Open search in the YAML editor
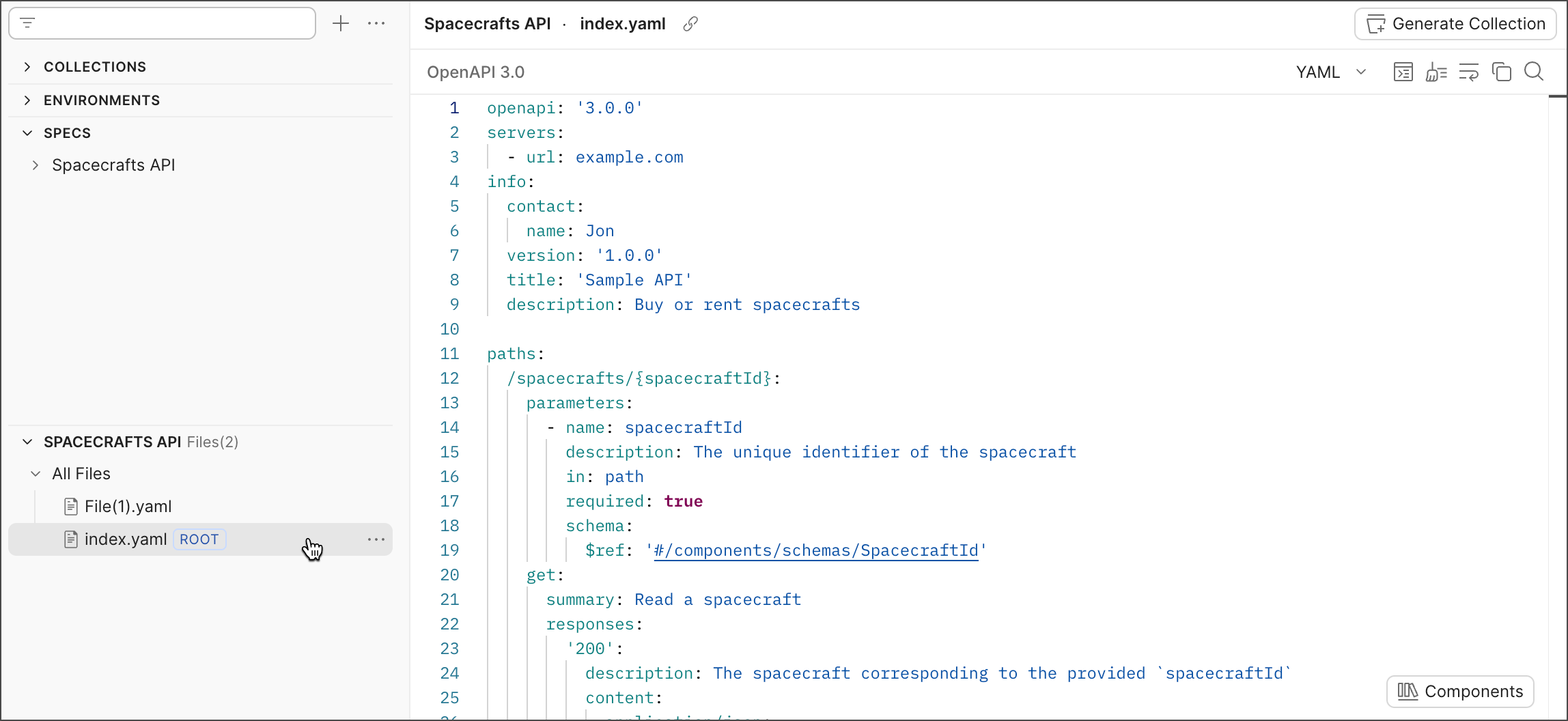The width and height of the screenshot is (1568, 721). (1534, 72)
